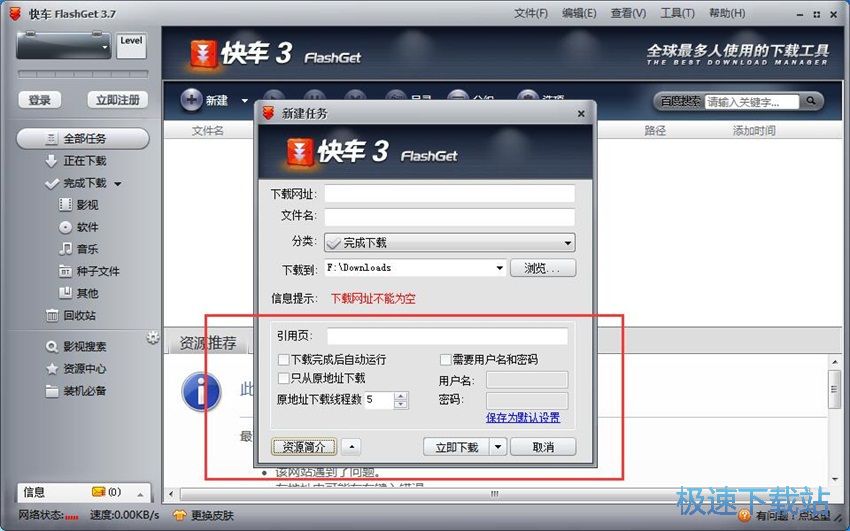Screen dimensions: 850x531
Task: Click the 信息 message envelope icon
Action: tap(98, 492)
